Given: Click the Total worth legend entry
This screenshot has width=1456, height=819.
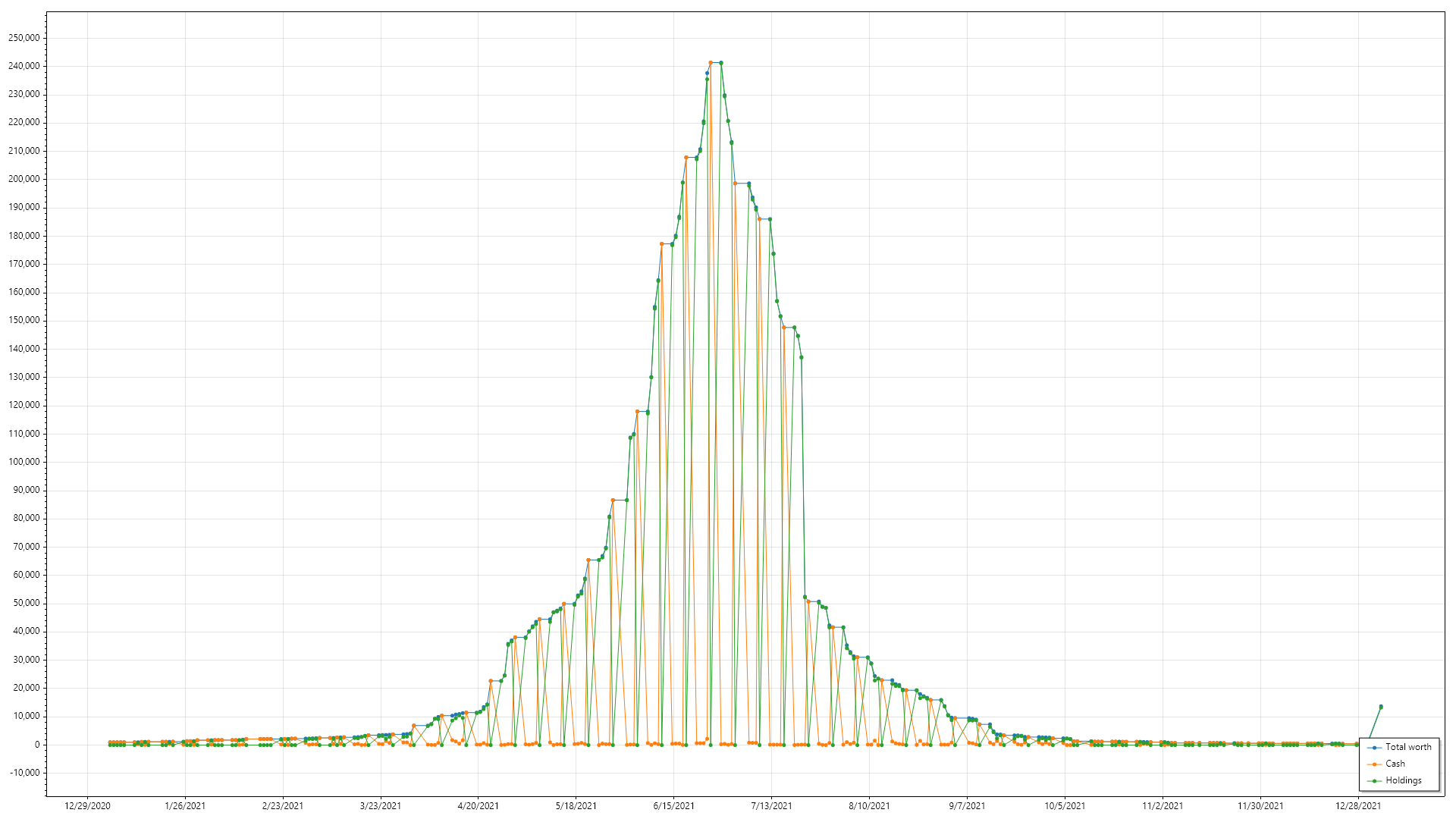Looking at the screenshot, I should click(x=1408, y=747).
